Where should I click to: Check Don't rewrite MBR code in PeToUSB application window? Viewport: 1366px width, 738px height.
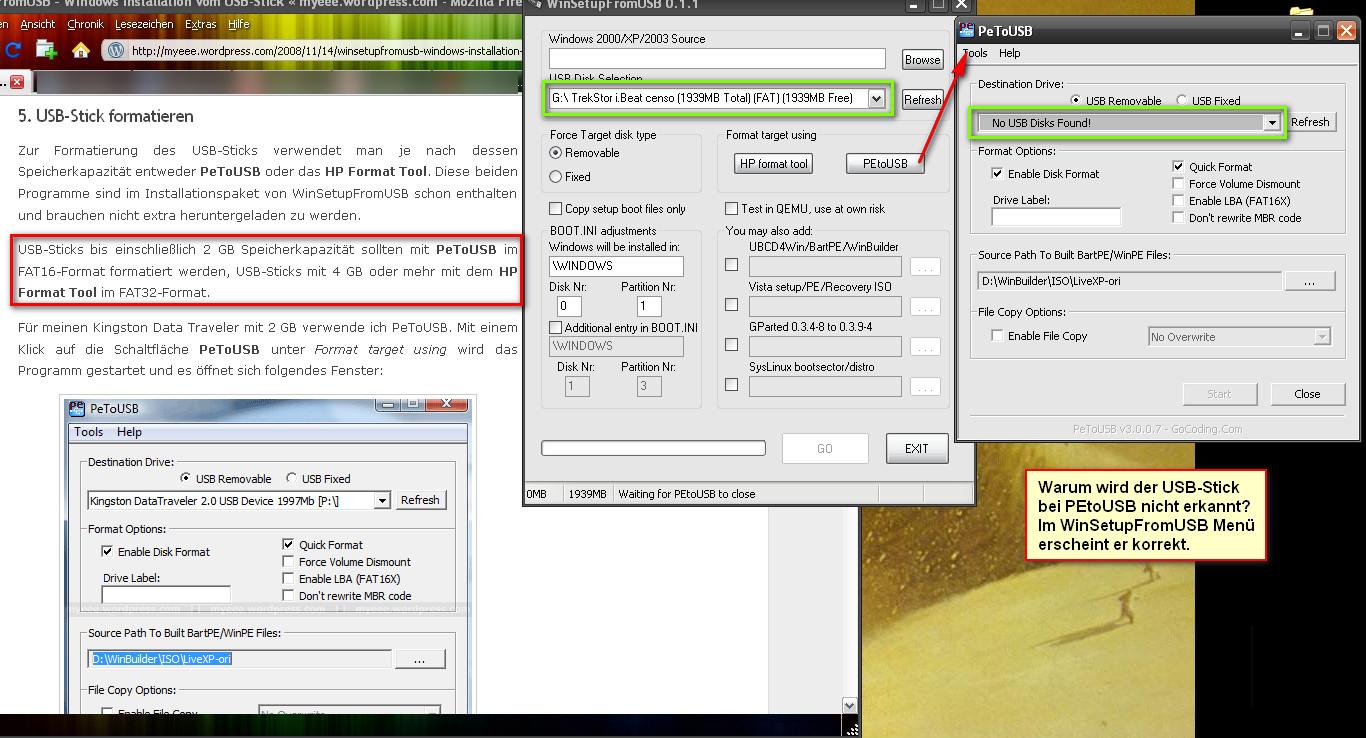(x=1178, y=218)
